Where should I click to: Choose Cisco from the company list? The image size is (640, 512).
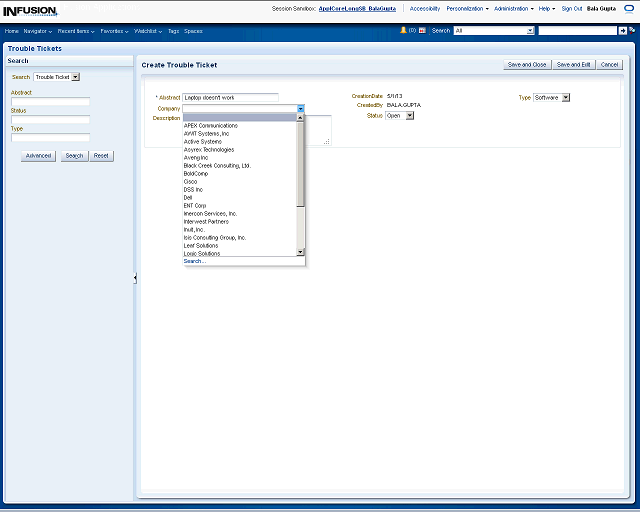(x=190, y=182)
